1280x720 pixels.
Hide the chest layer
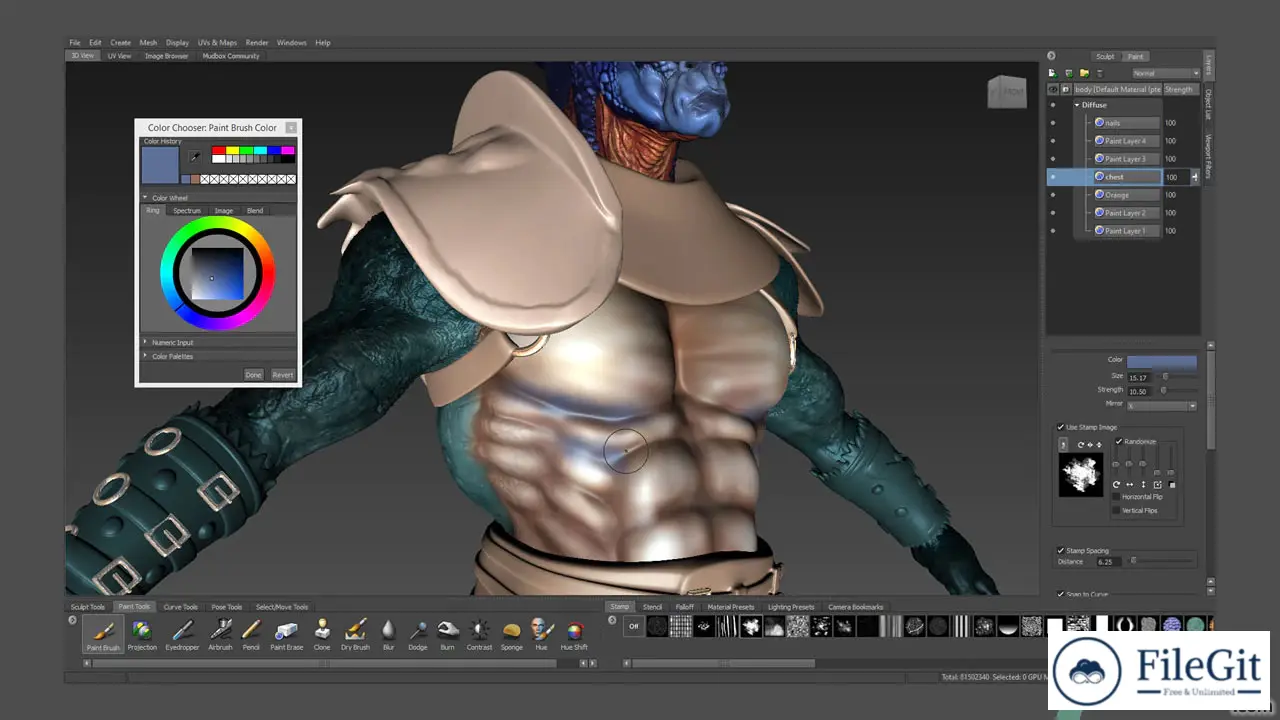click(x=1052, y=177)
